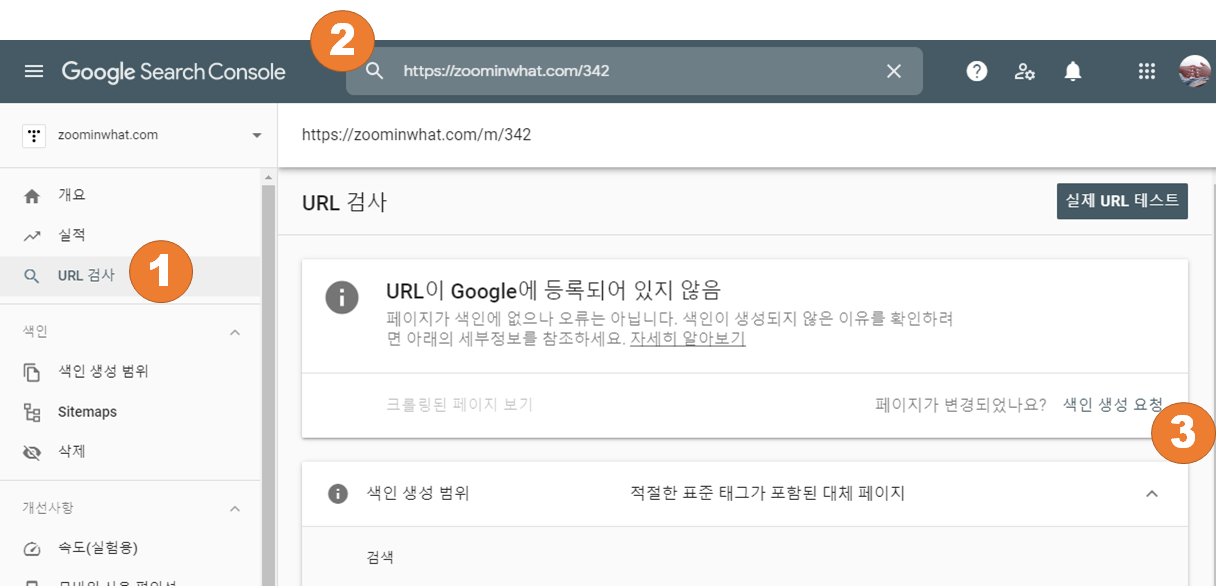This screenshot has height=586, width=1224.
Task: Click the Sitemaps tree icon
Action: click(x=32, y=412)
